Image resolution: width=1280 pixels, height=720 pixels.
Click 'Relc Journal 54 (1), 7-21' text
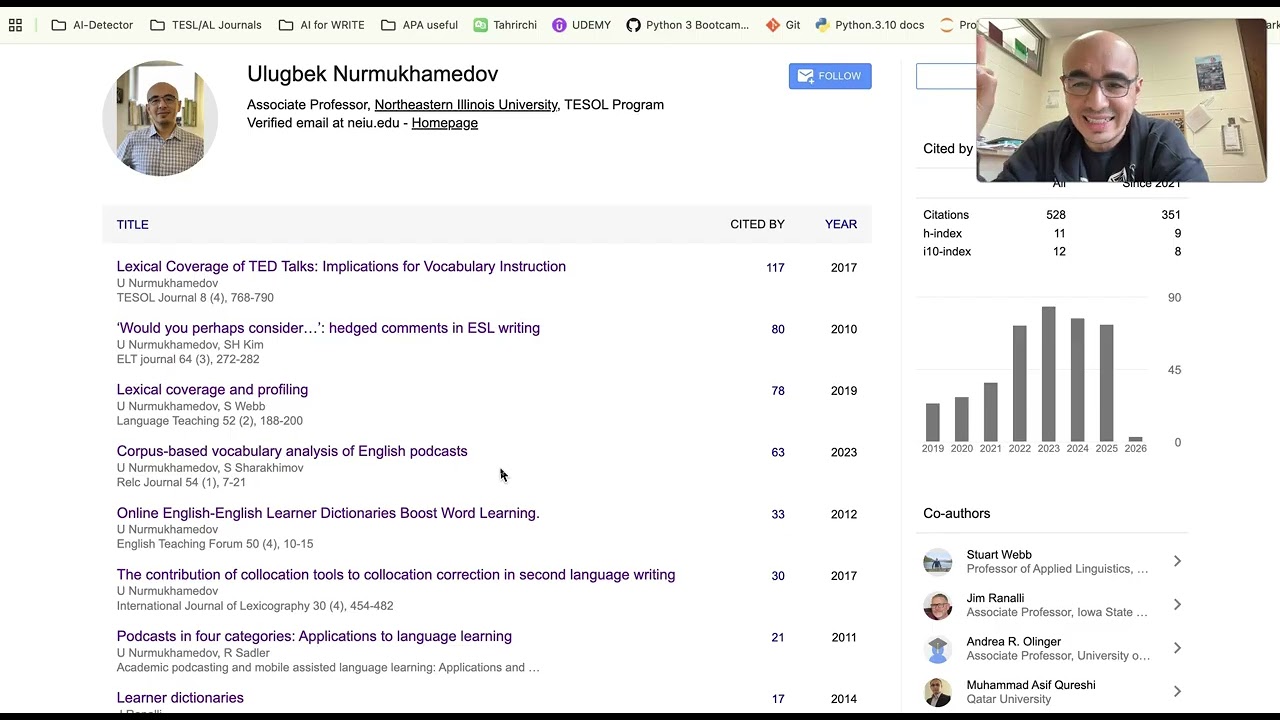click(181, 482)
